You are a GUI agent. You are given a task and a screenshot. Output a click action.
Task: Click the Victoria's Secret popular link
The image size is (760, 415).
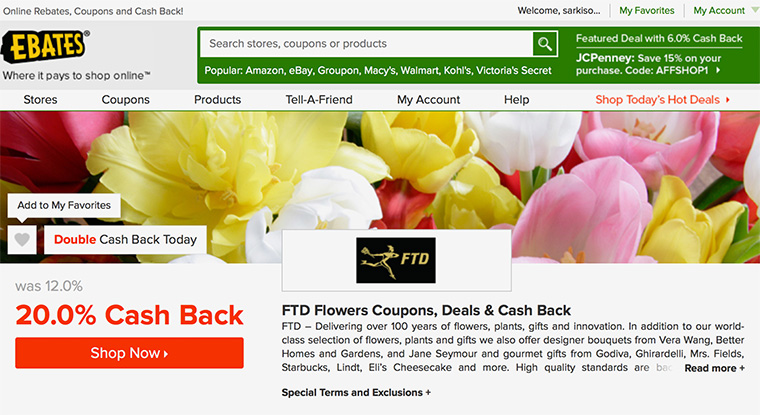[514, 71]
